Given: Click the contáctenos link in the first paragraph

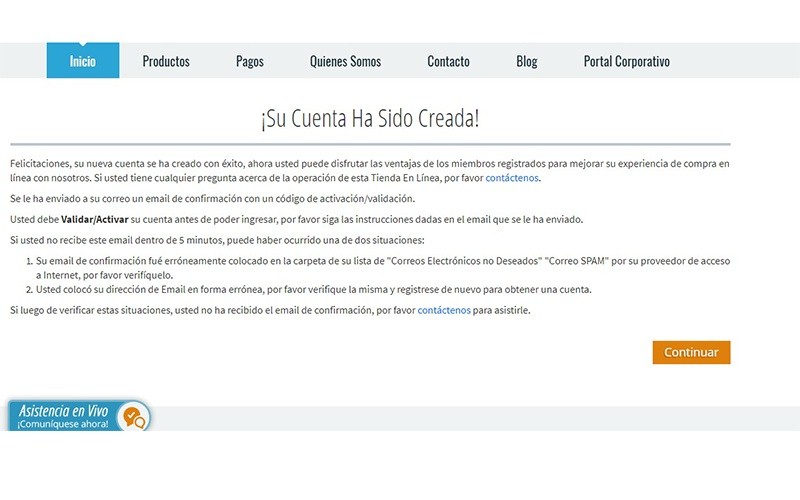Looking at the screenshot, I should [x=512, y=178].
